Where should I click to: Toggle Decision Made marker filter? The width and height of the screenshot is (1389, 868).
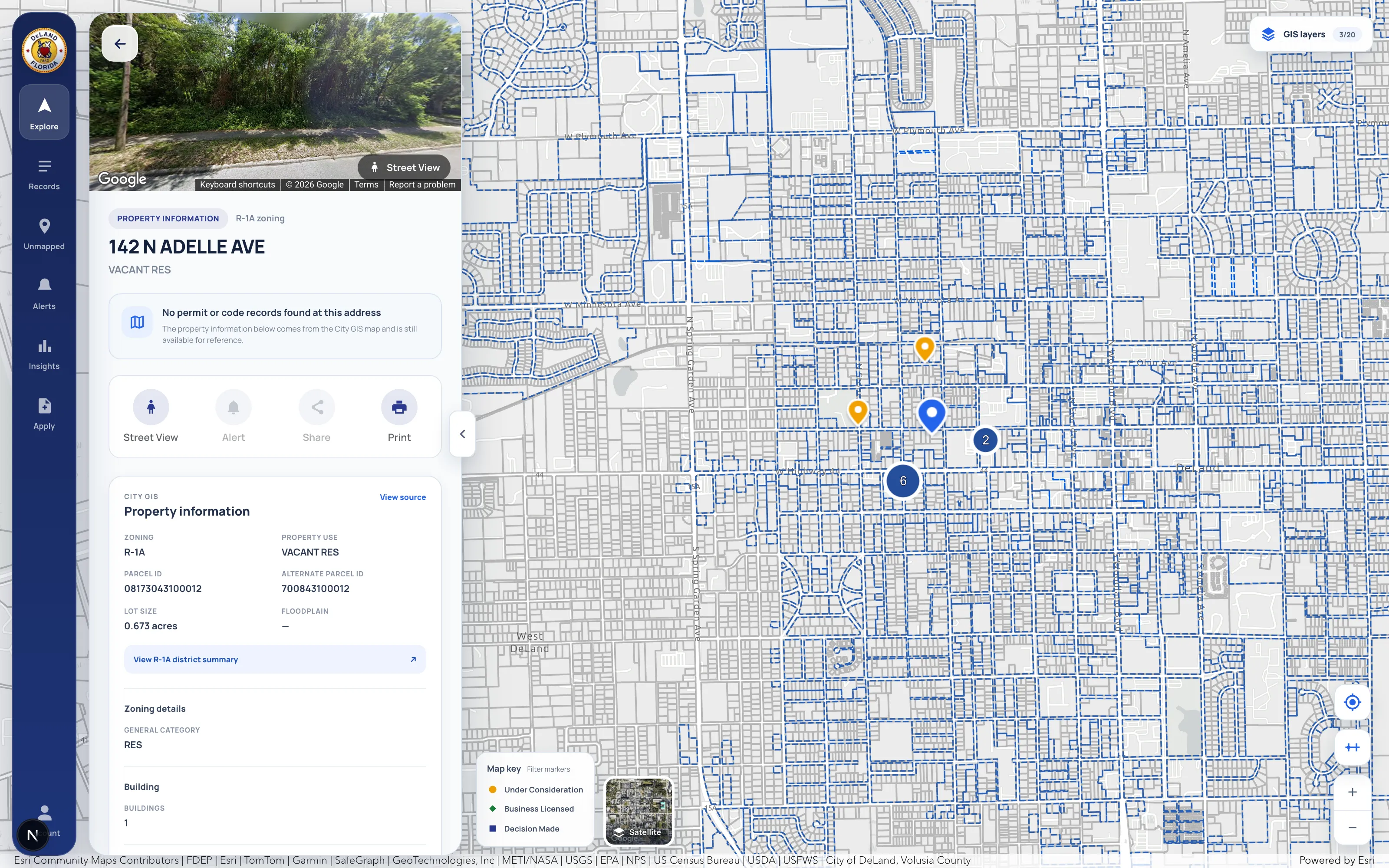tap(523, 829)
